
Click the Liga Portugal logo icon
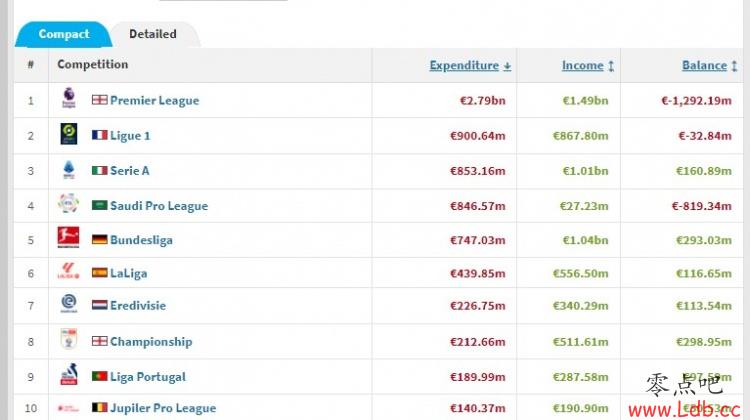(x=68, y=375)
